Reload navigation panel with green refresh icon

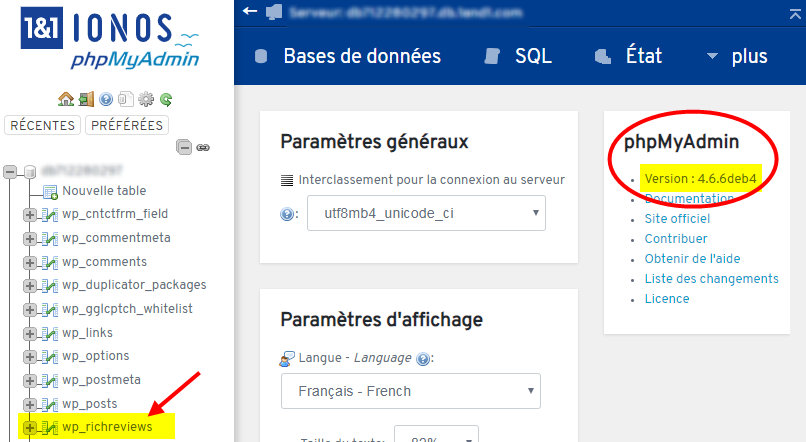coord(166,99)
